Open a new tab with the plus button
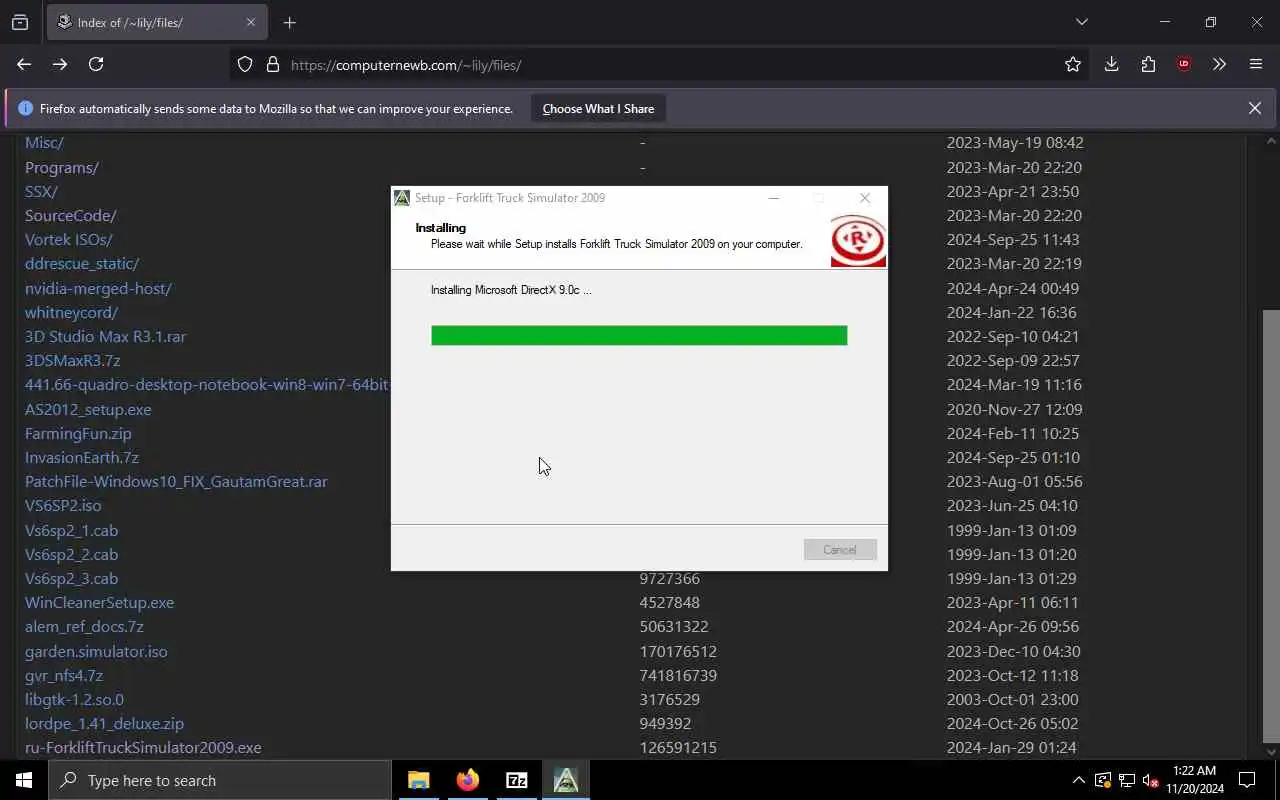The height and width of the screenshot is (800, 1280). (x=290, y=22)
